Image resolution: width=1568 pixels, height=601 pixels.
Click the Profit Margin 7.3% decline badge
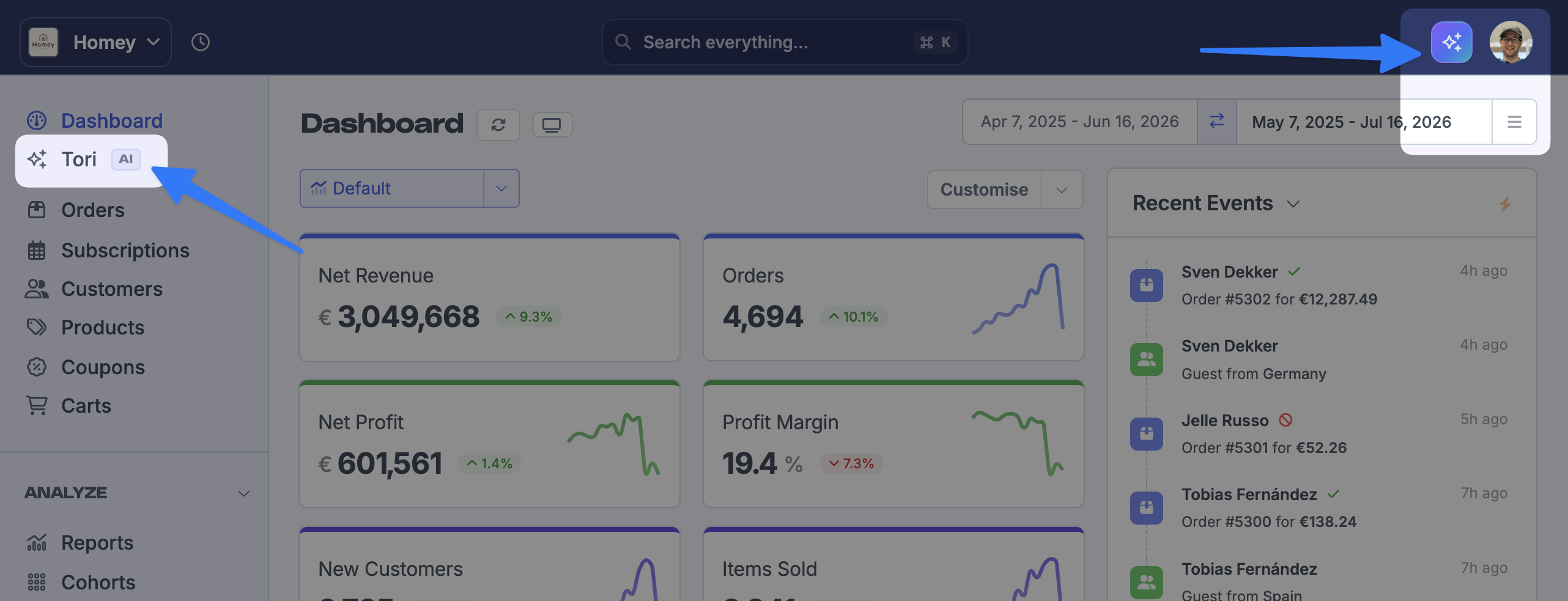[851, 463]
